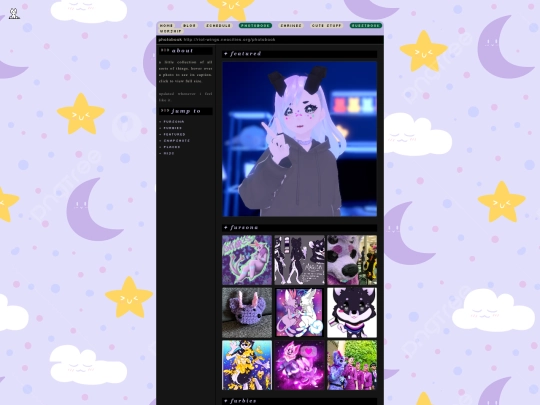Go to the Home nav pill
The image size is (540, 405).
click(166, 25)
